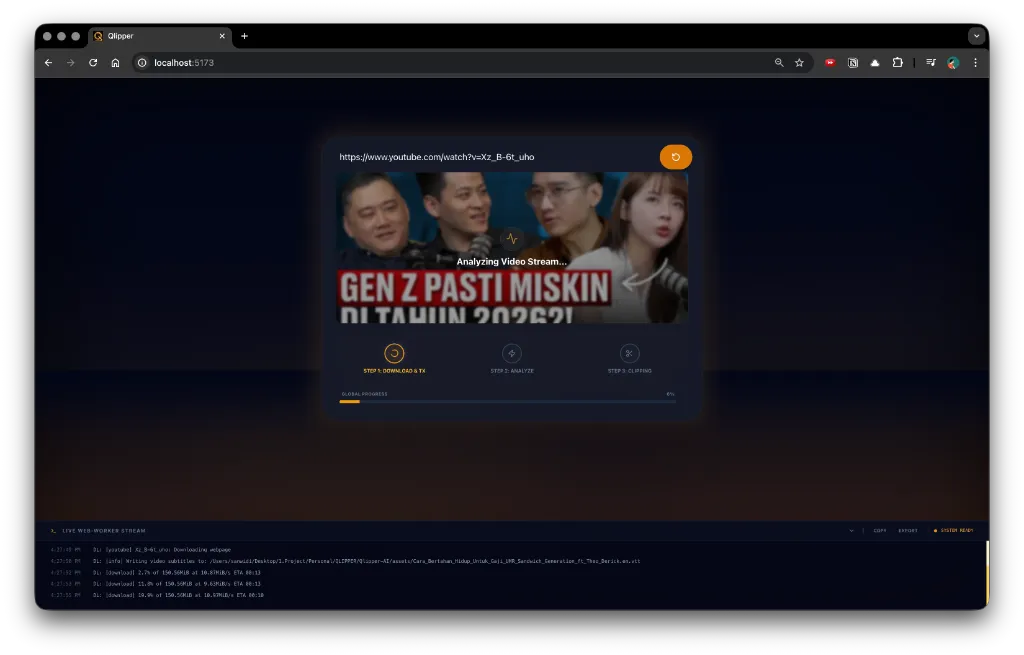
Task: Select the Step 3: Clipping scissors icon
Action: 630,353
